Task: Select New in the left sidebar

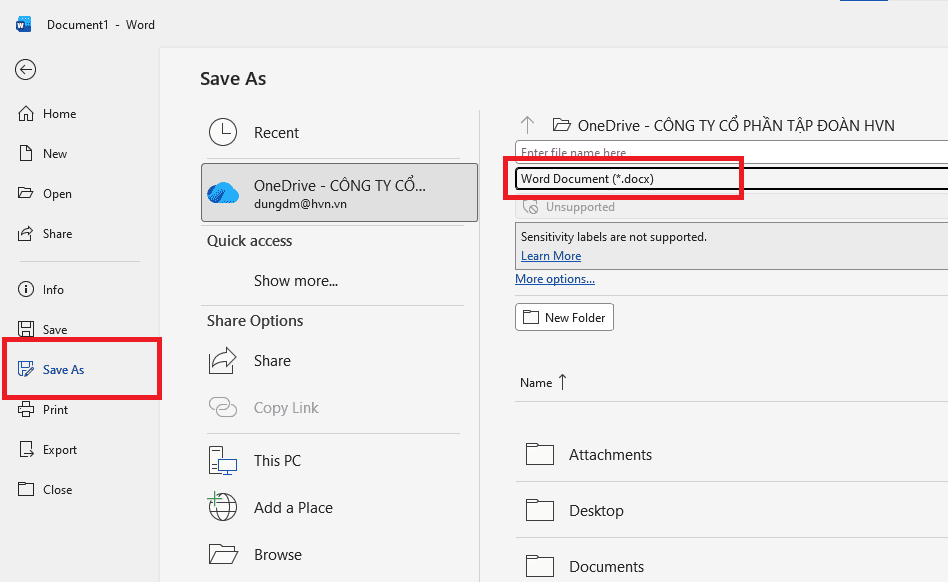Action: [42, 154]
